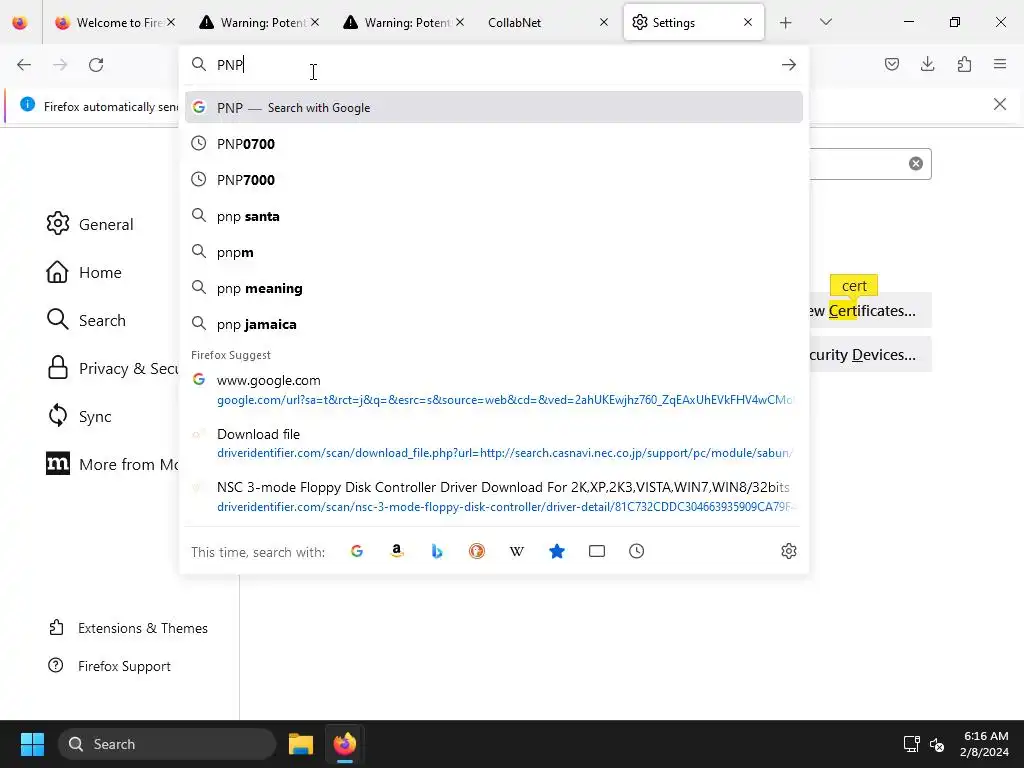
Task: Switch to Welcome to Firefox tab
Action: (x=116, y=22)
